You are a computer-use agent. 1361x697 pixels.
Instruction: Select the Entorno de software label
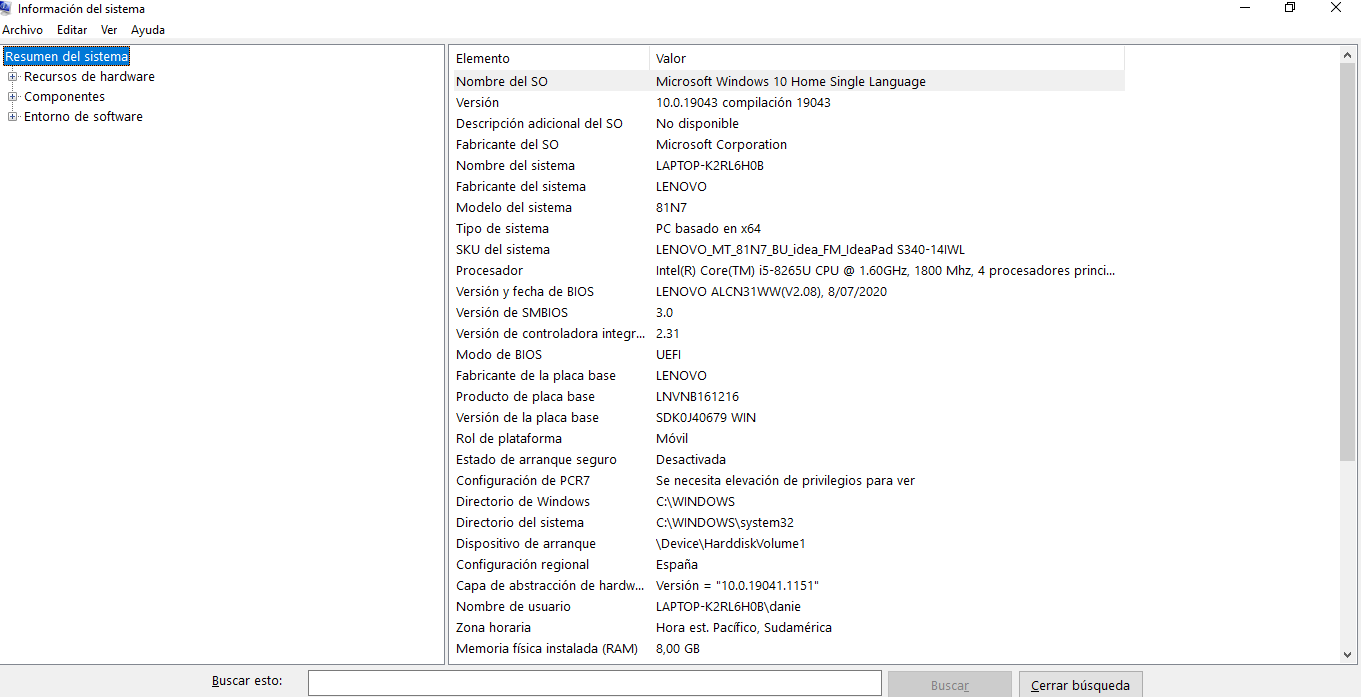pyautogui.click(x=83, y=117)
